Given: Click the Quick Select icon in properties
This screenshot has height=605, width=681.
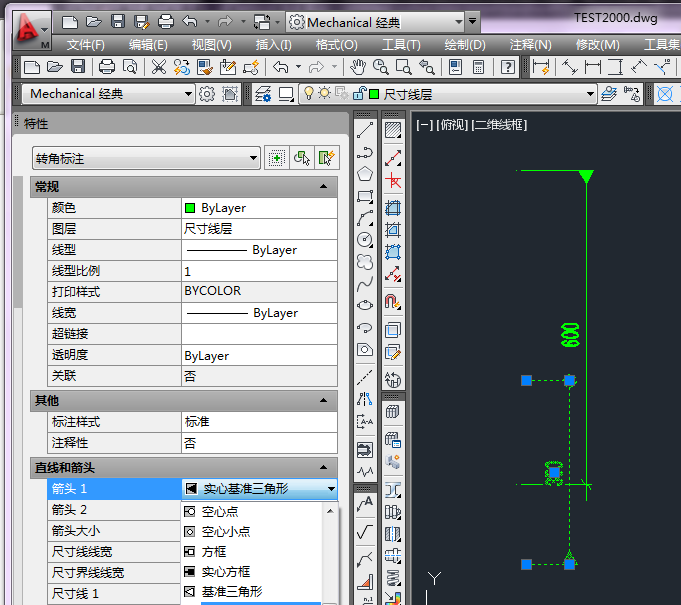Looking at the screenshot, I should pos(326,158).
